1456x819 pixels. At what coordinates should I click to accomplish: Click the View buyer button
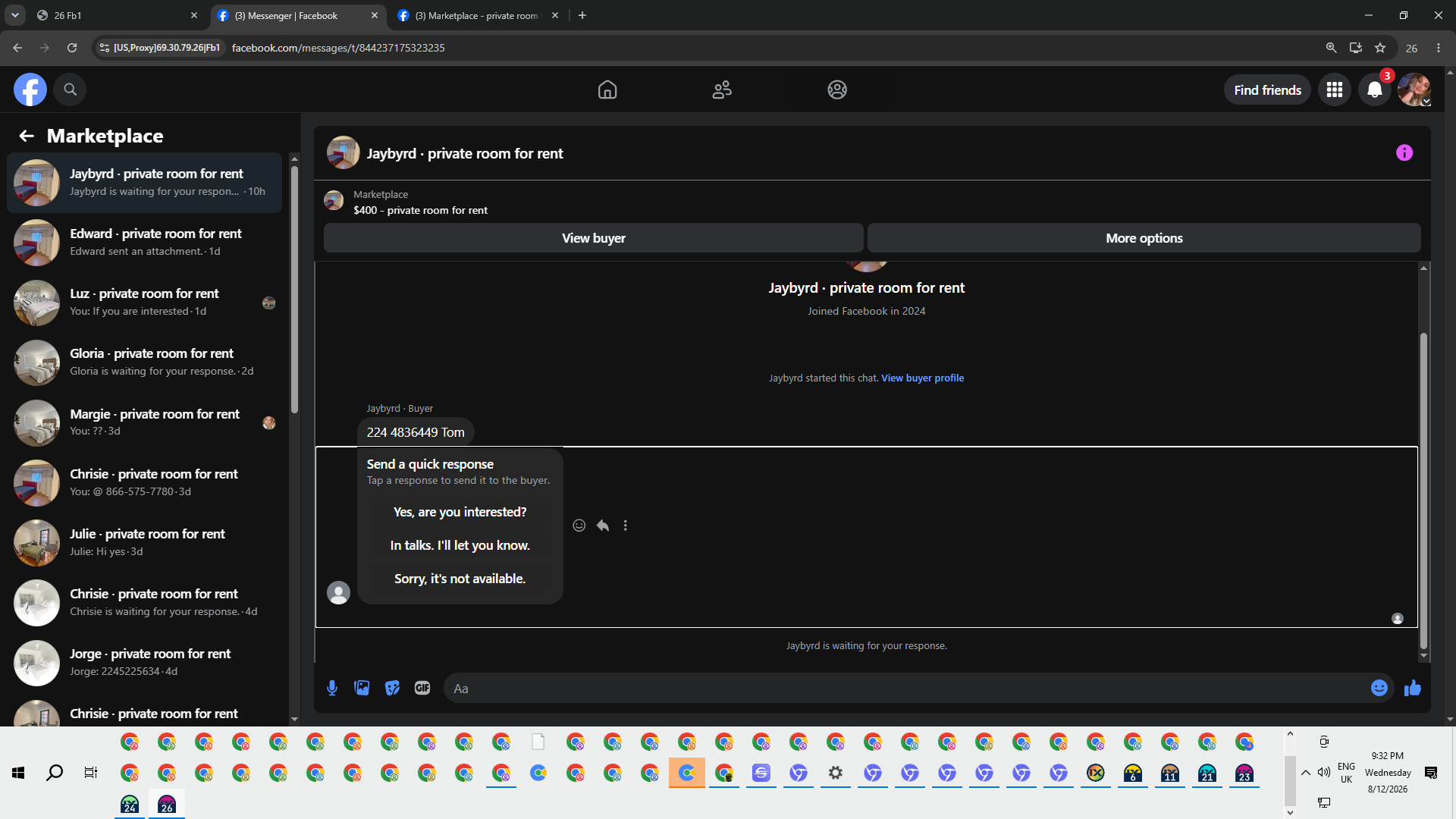(x=593, y=238)
